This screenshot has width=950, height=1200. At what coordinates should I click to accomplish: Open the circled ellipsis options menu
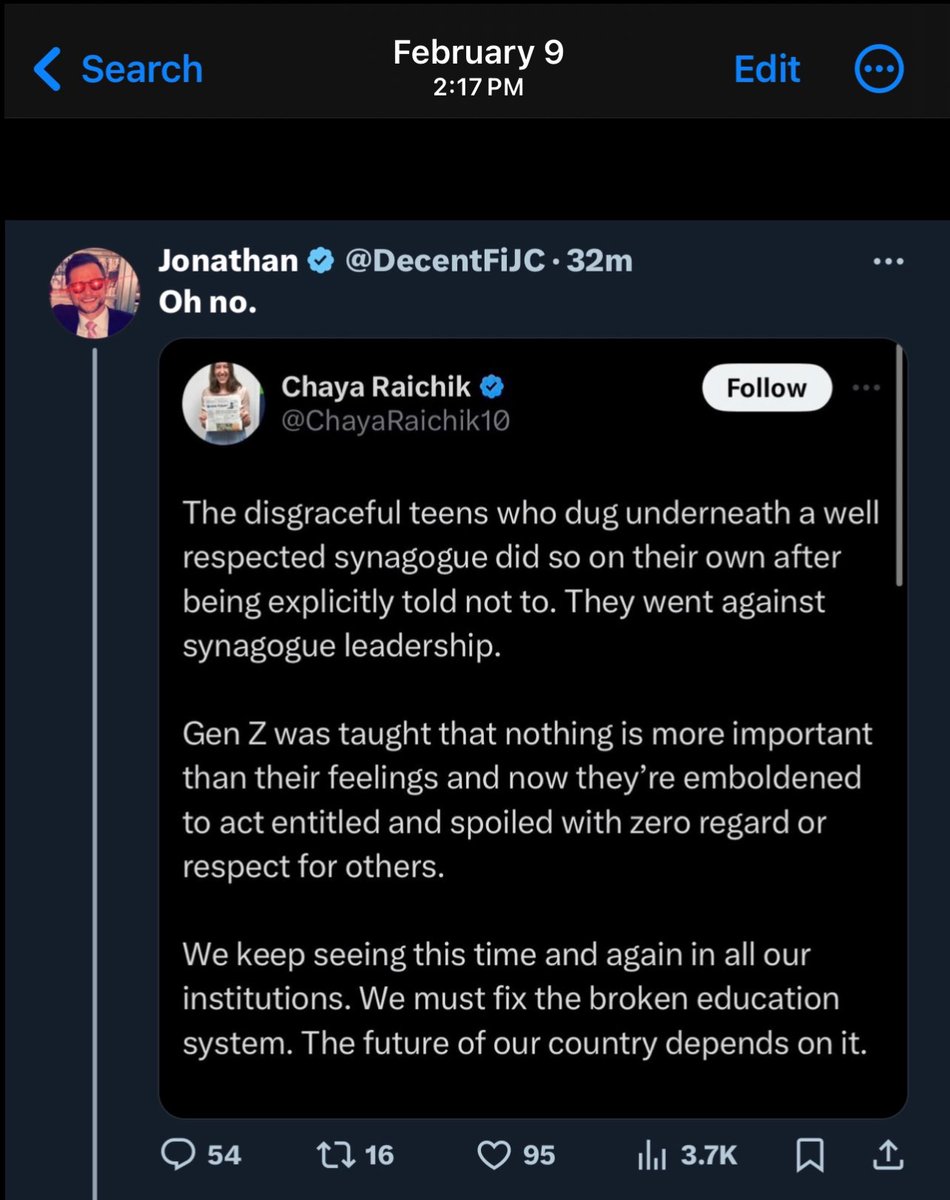(879, 70)
